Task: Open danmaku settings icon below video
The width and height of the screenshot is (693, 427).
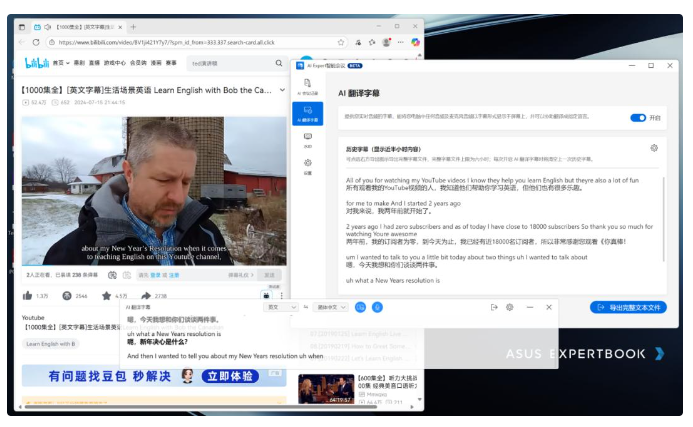Action: [x=127, y=275]
